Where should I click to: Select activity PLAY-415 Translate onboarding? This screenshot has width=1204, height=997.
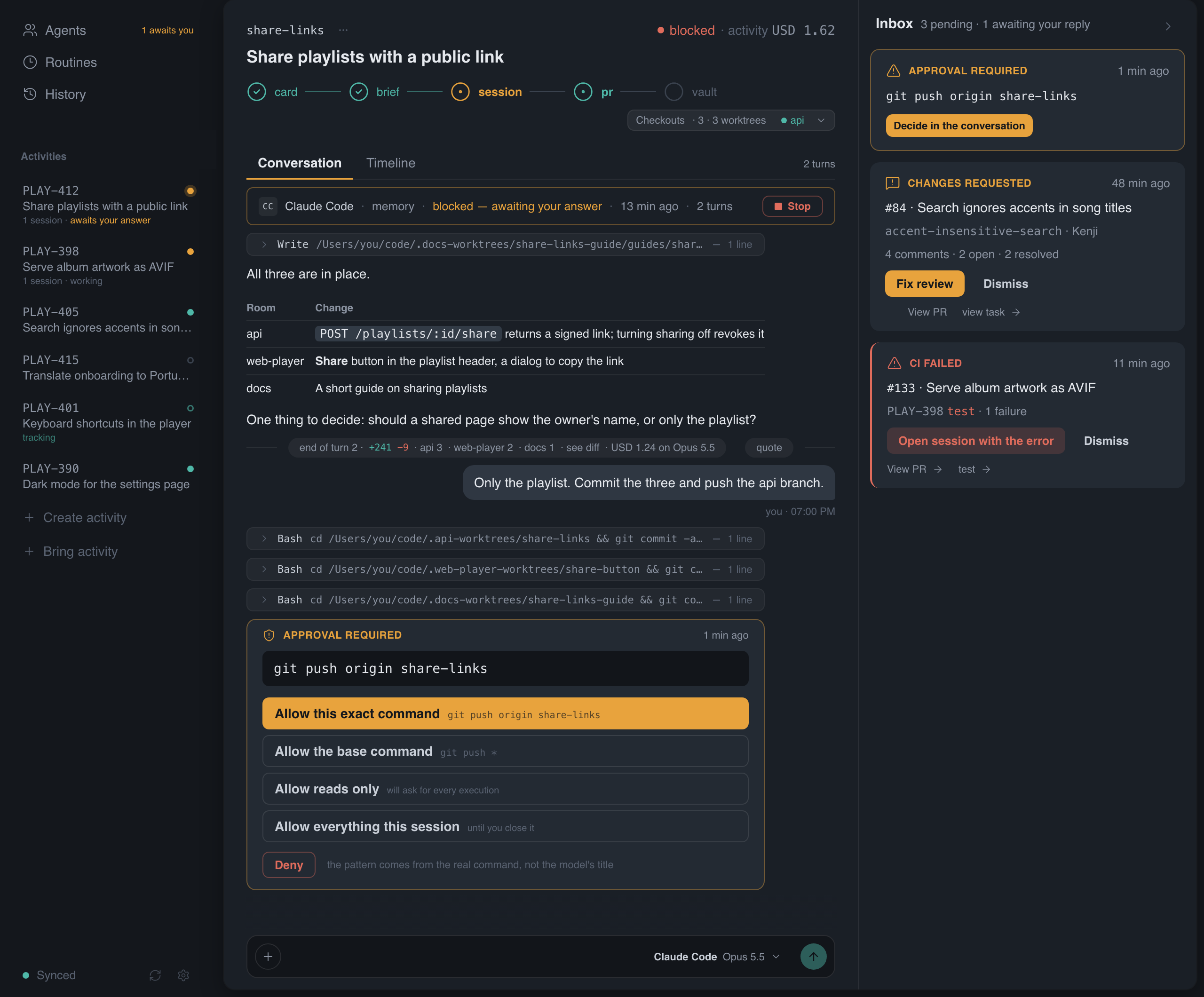click(108, 367)
